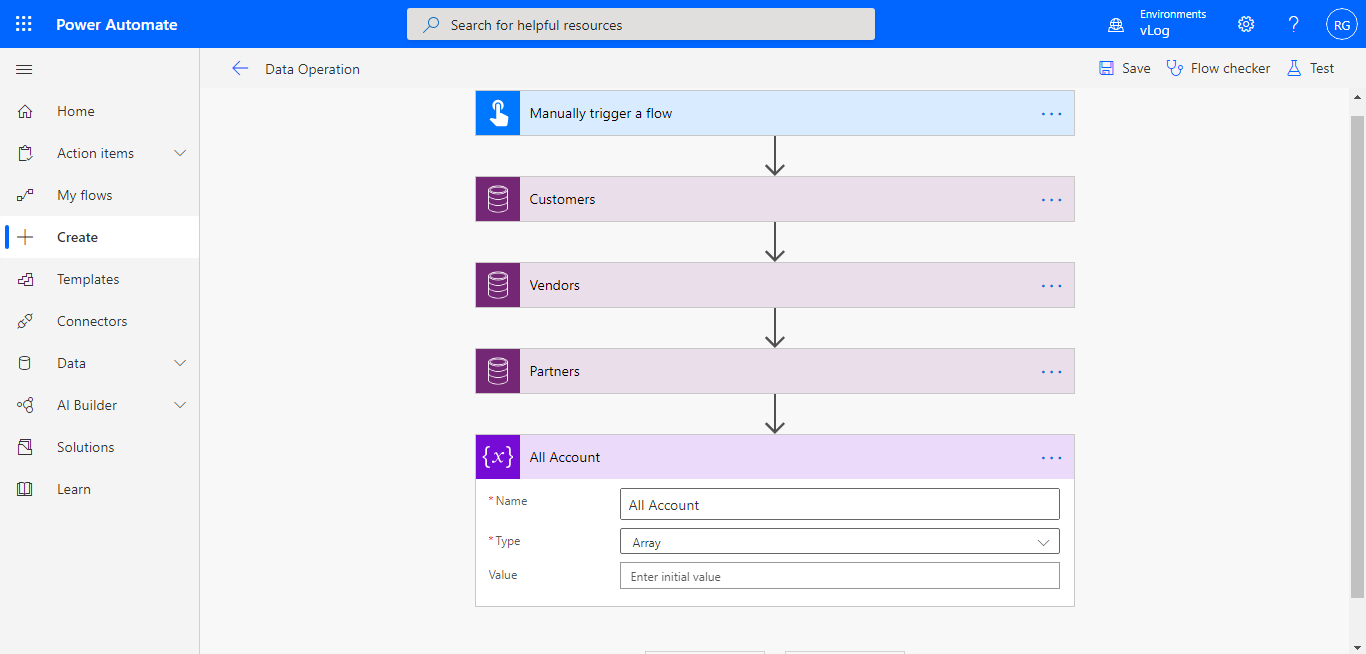Image resolution: width=1366 pixels, height=654 pixels.
Task: Click the Value initial value field
Action: (x=840, y=576)
